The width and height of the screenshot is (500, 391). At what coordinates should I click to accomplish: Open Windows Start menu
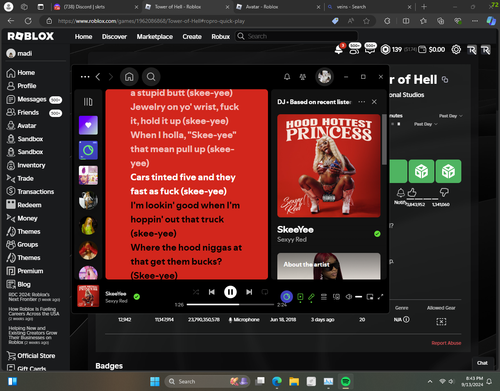155,381
